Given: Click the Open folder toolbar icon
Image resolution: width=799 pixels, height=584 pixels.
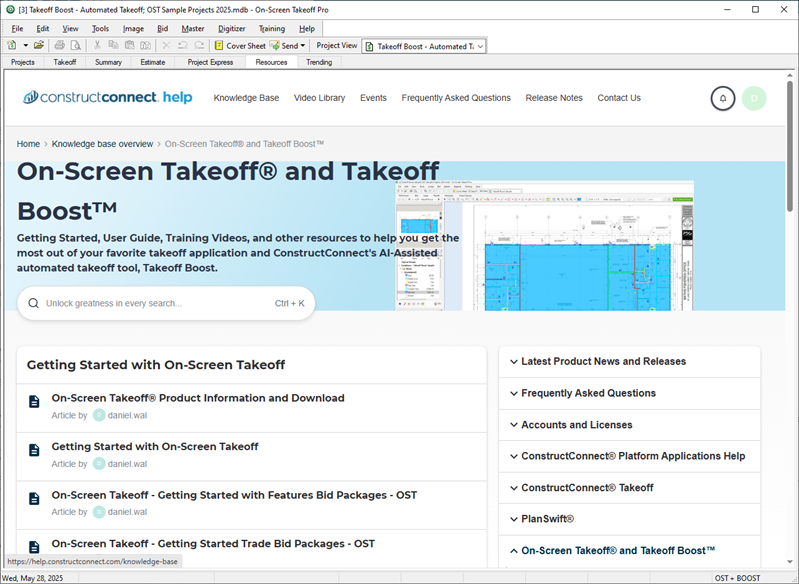Looking at the screenshot, I should point(39,45).
